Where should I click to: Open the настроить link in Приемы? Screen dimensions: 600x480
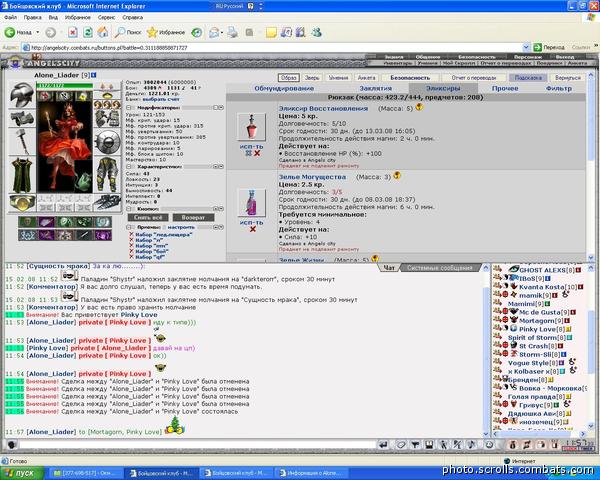[x=181, y=227]
